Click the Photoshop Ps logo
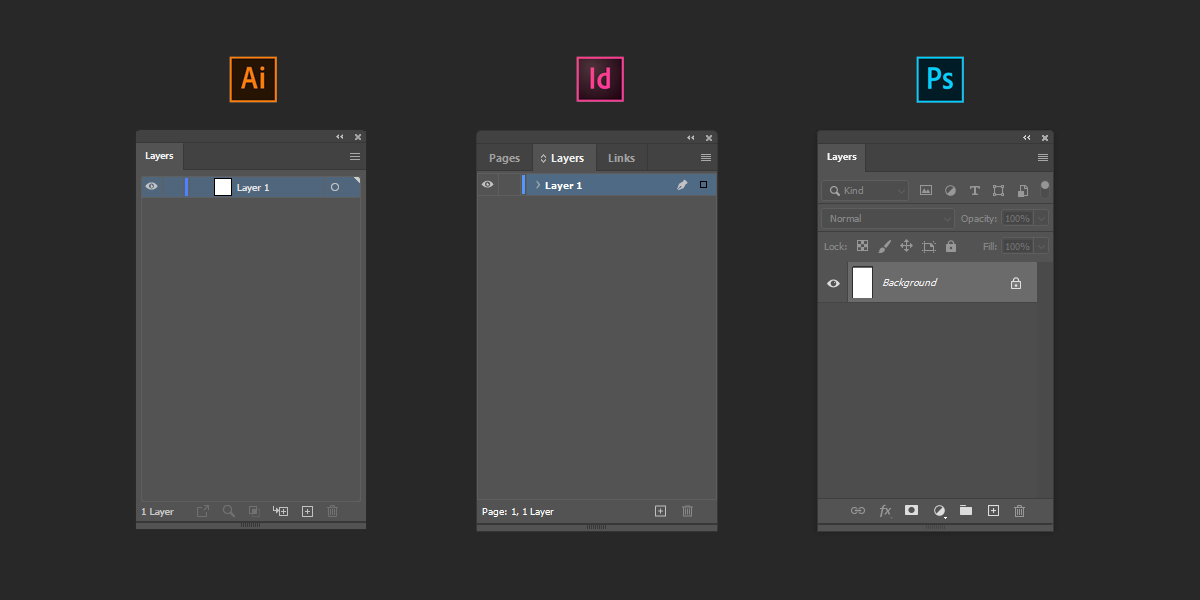This screenshot has width=1200, height=600. tap(940, 79)
